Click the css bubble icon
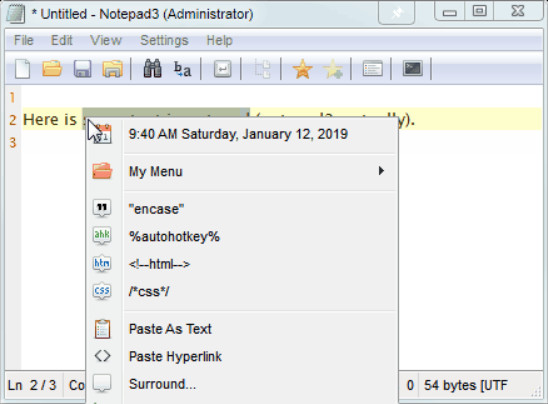This screenshot has width=548, height=404. click(102, 290)
